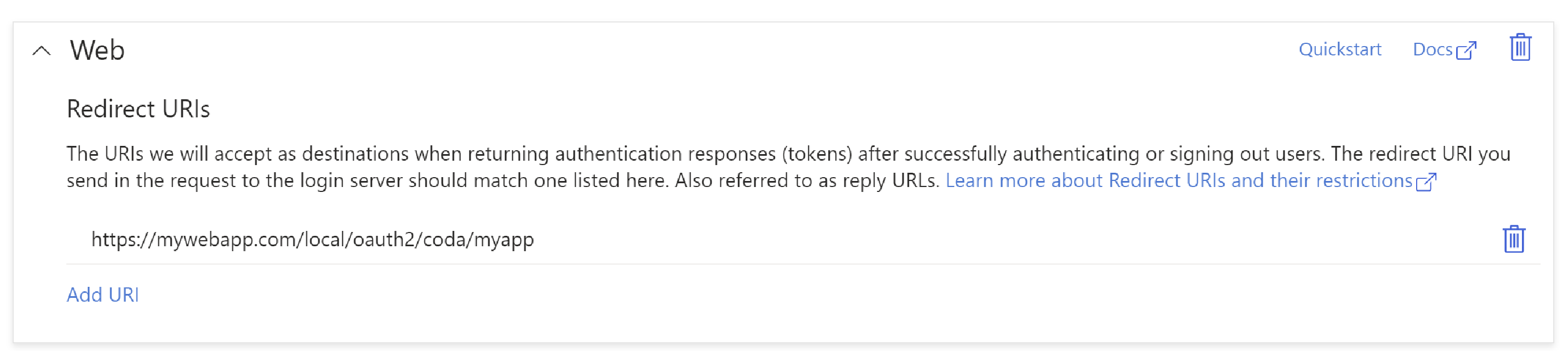The width and height of the screenshot is (1568, 351).
Task: Open the Docs link text
Action: [1432, 49]
